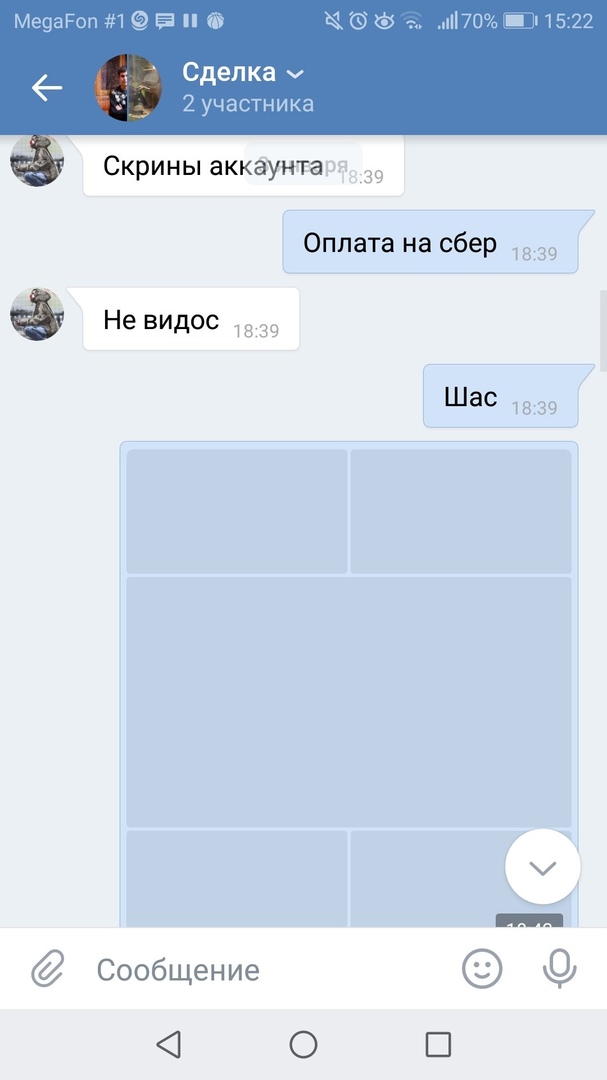
Task: Open the top-left photo attachment thumbnail
Action: (237, 511)
